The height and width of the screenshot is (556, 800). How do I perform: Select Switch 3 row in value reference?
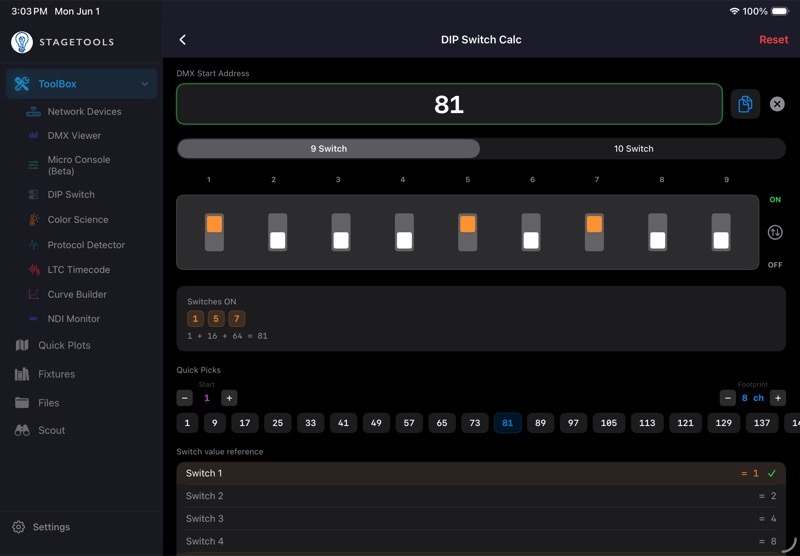(x=481, y=519)
